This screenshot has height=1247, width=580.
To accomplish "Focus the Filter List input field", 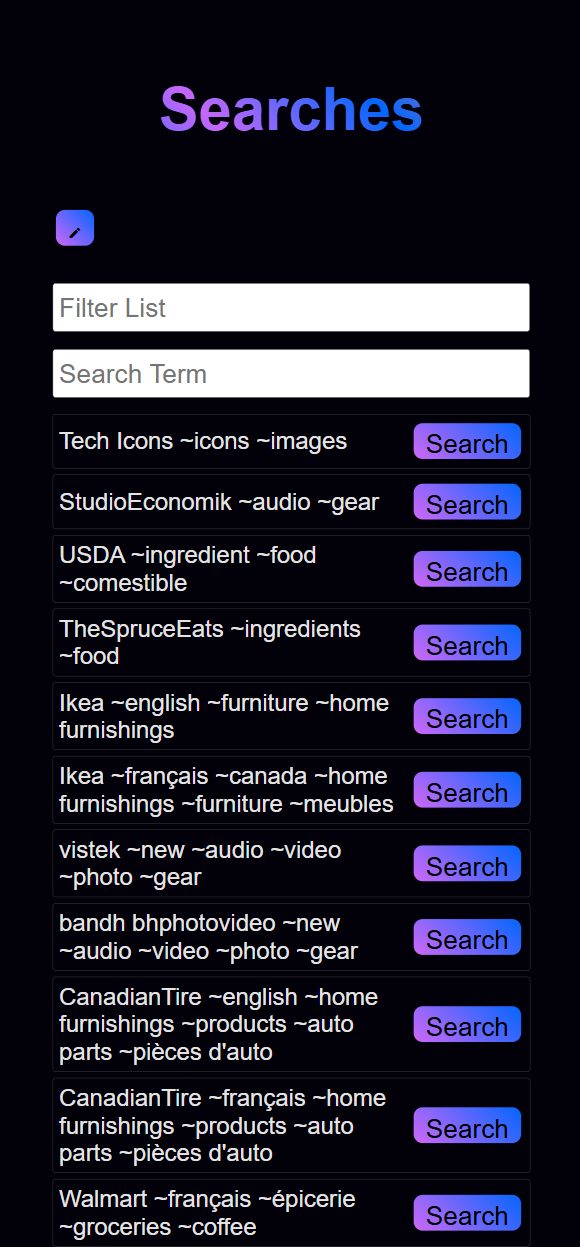I will pyautogui.click(x=291, y=307).
